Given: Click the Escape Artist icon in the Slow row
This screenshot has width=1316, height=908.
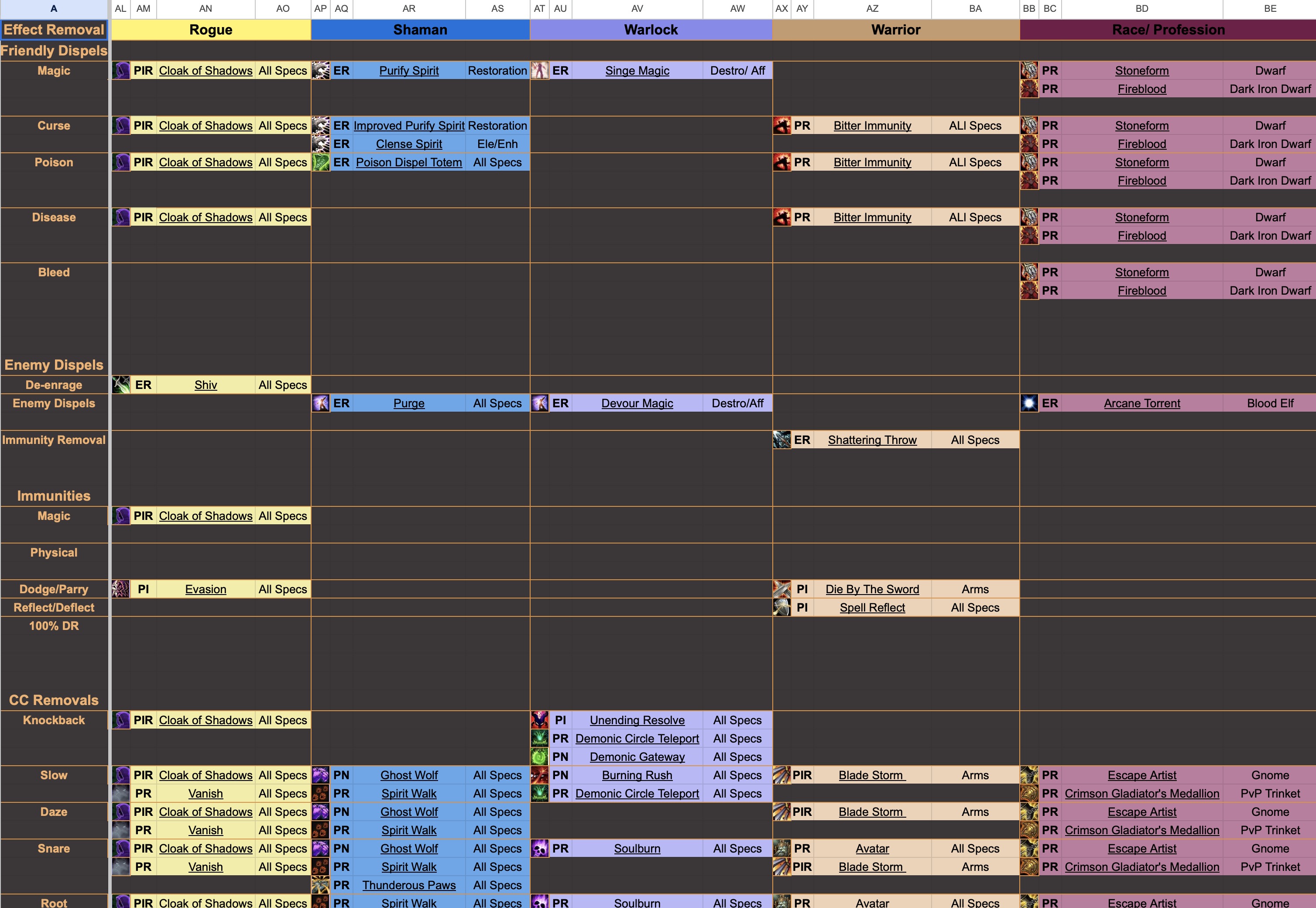Looking at the screenshot, I should pyautogui.click(x=1029, y=775).
